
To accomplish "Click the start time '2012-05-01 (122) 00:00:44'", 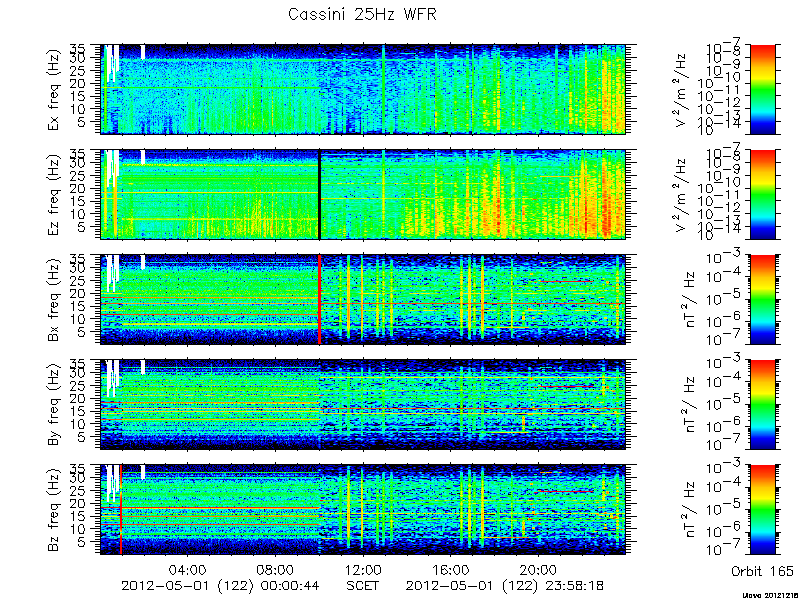I will pos(220,585).
